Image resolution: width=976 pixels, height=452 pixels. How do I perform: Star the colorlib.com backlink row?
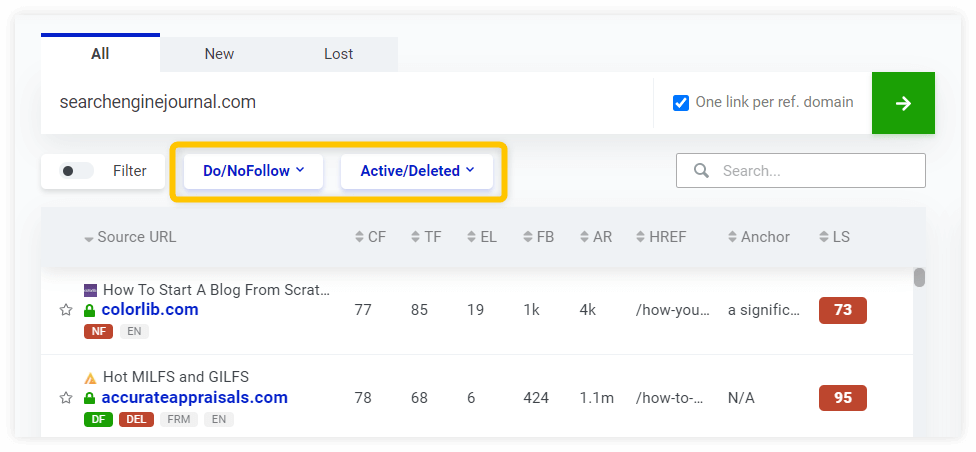[66, 310]
